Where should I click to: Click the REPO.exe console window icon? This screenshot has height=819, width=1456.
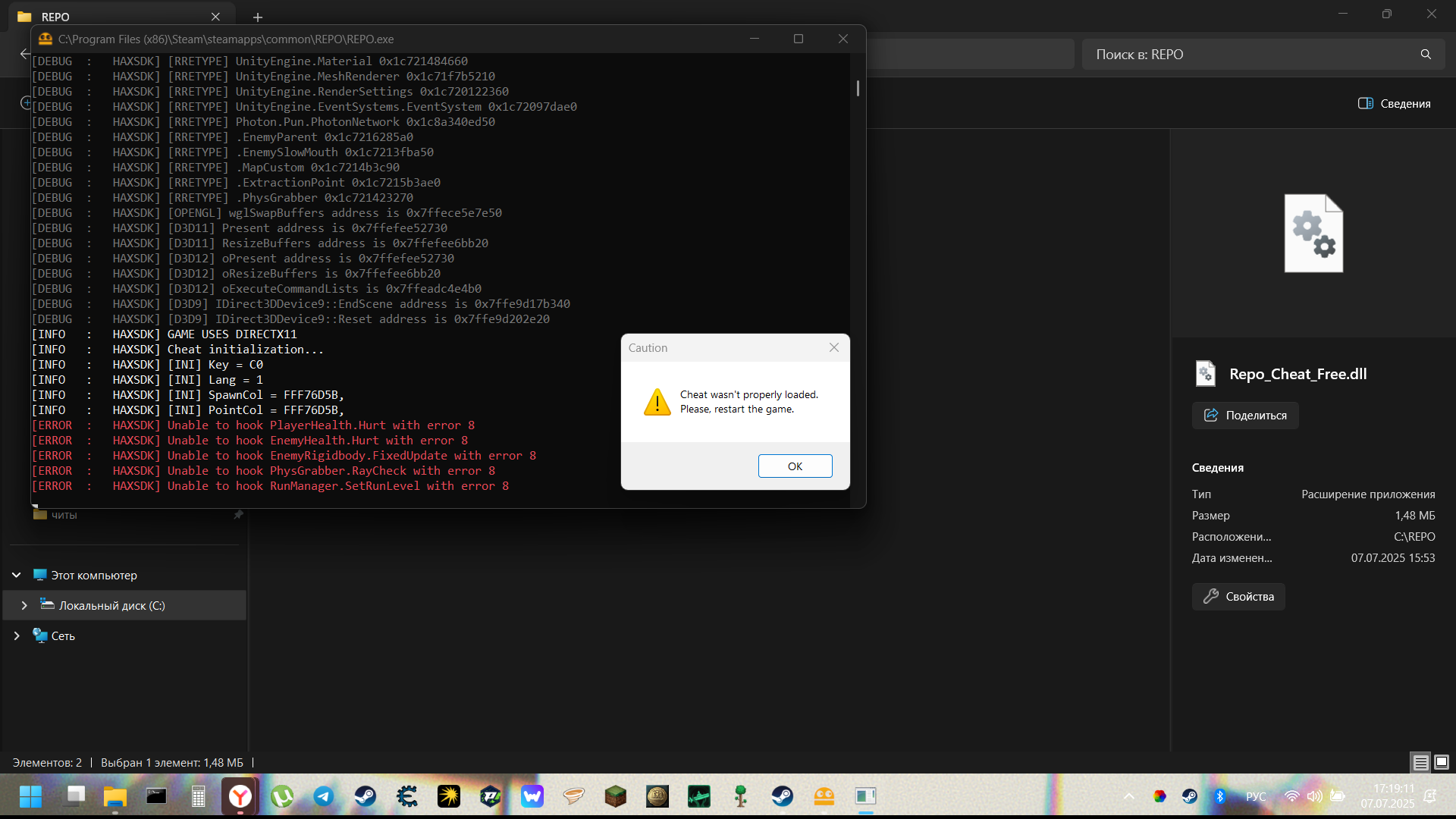point(45,39)
